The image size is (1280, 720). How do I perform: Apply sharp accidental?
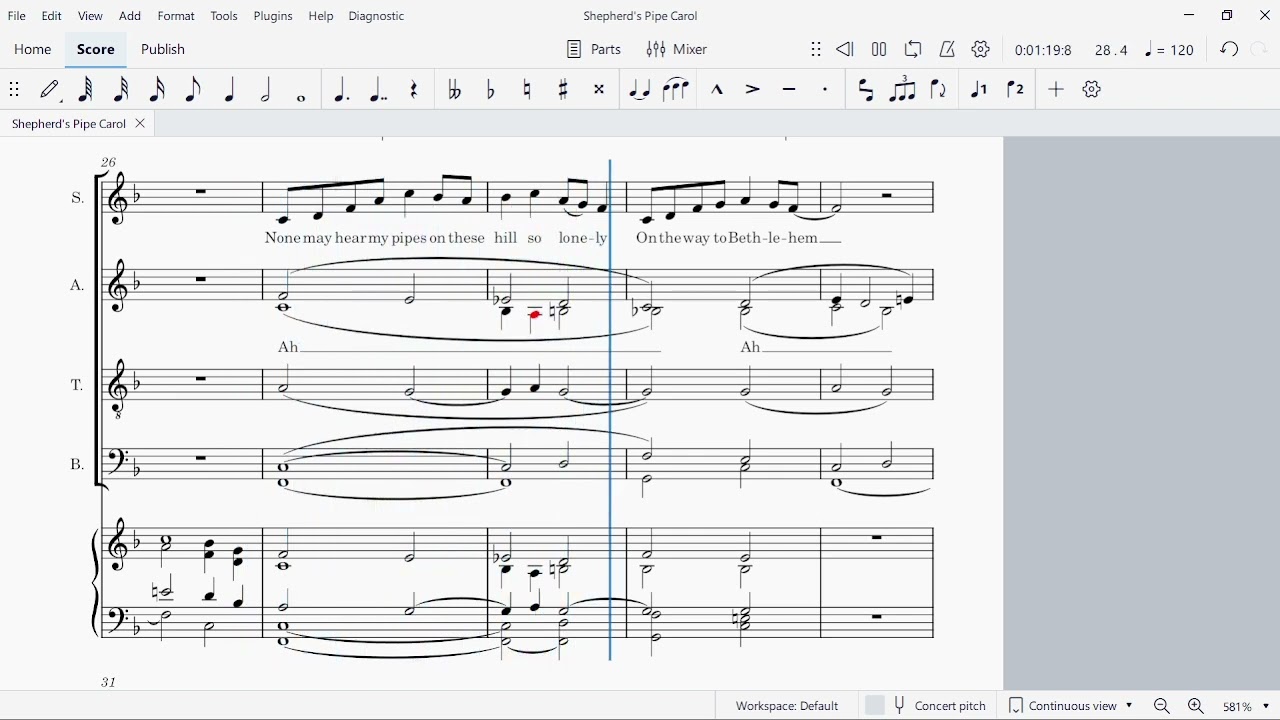click(x=563, y=90)
